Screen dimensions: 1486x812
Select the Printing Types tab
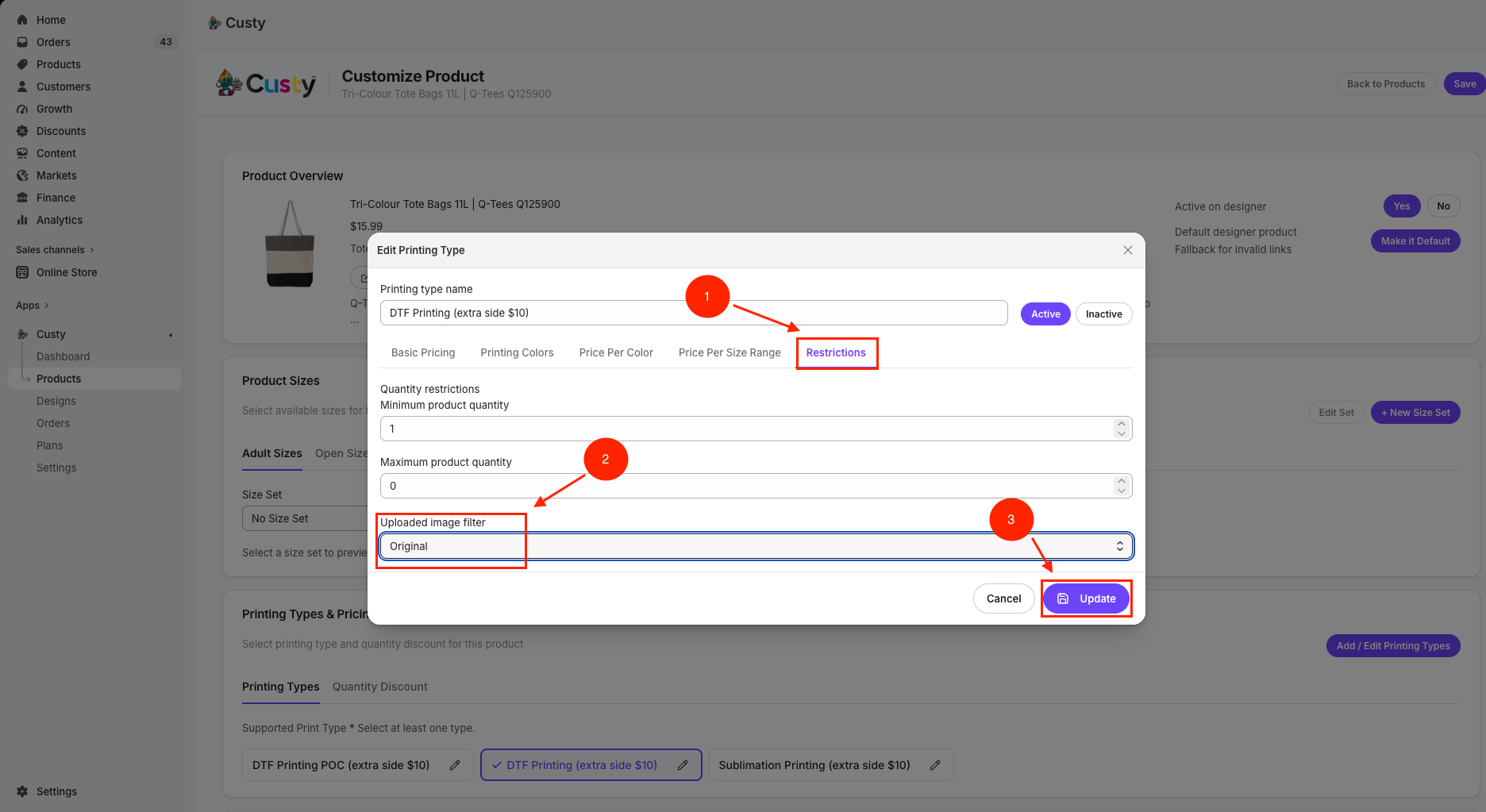coord(280,687)
